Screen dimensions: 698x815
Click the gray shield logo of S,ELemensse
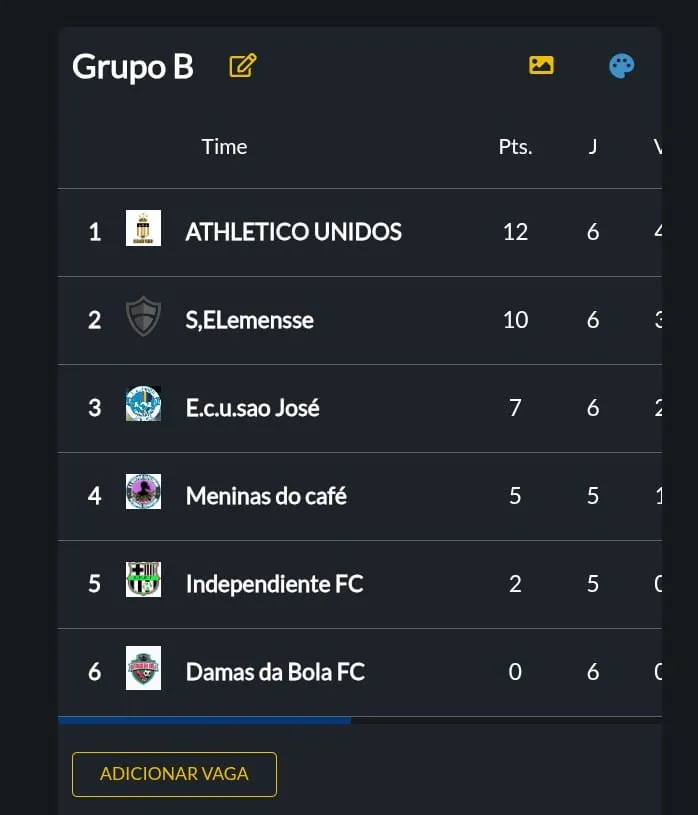(143, 317)
